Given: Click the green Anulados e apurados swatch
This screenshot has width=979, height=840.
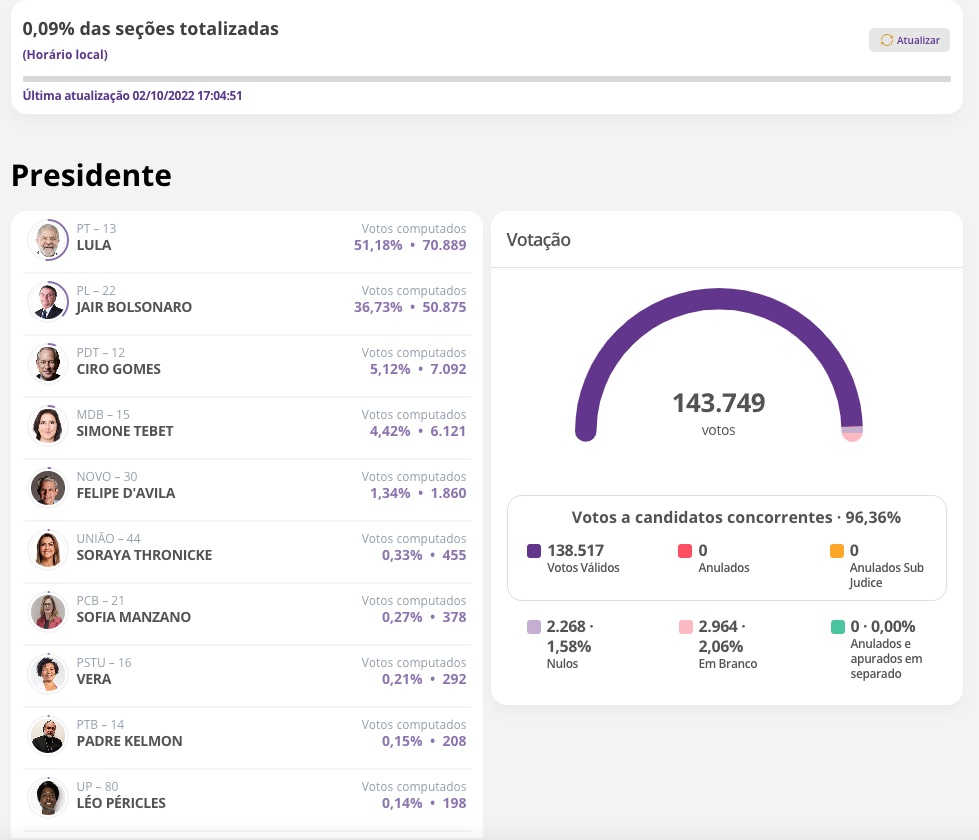Looking at the screenshot, I should pos(837,627).
